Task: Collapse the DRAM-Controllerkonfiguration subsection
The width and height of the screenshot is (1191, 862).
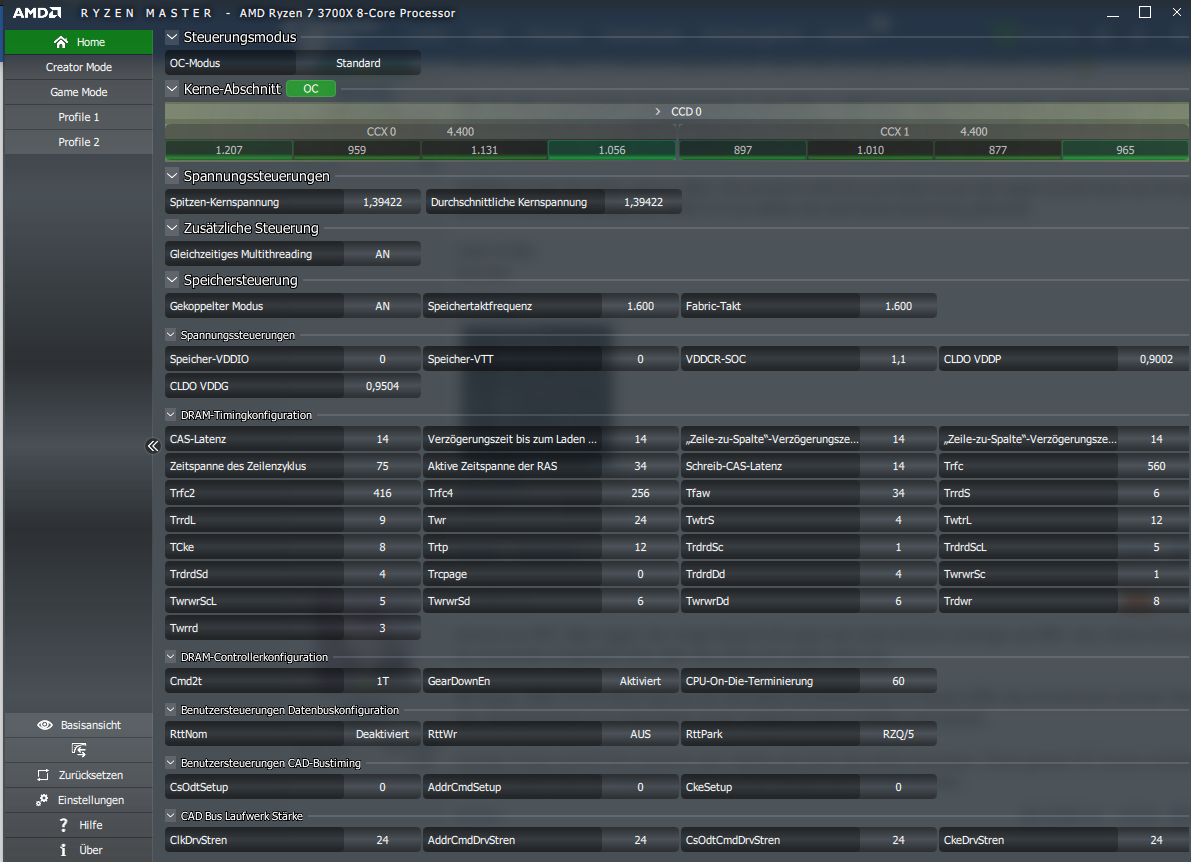Action: pyautogui.click(x=171, y=657)
